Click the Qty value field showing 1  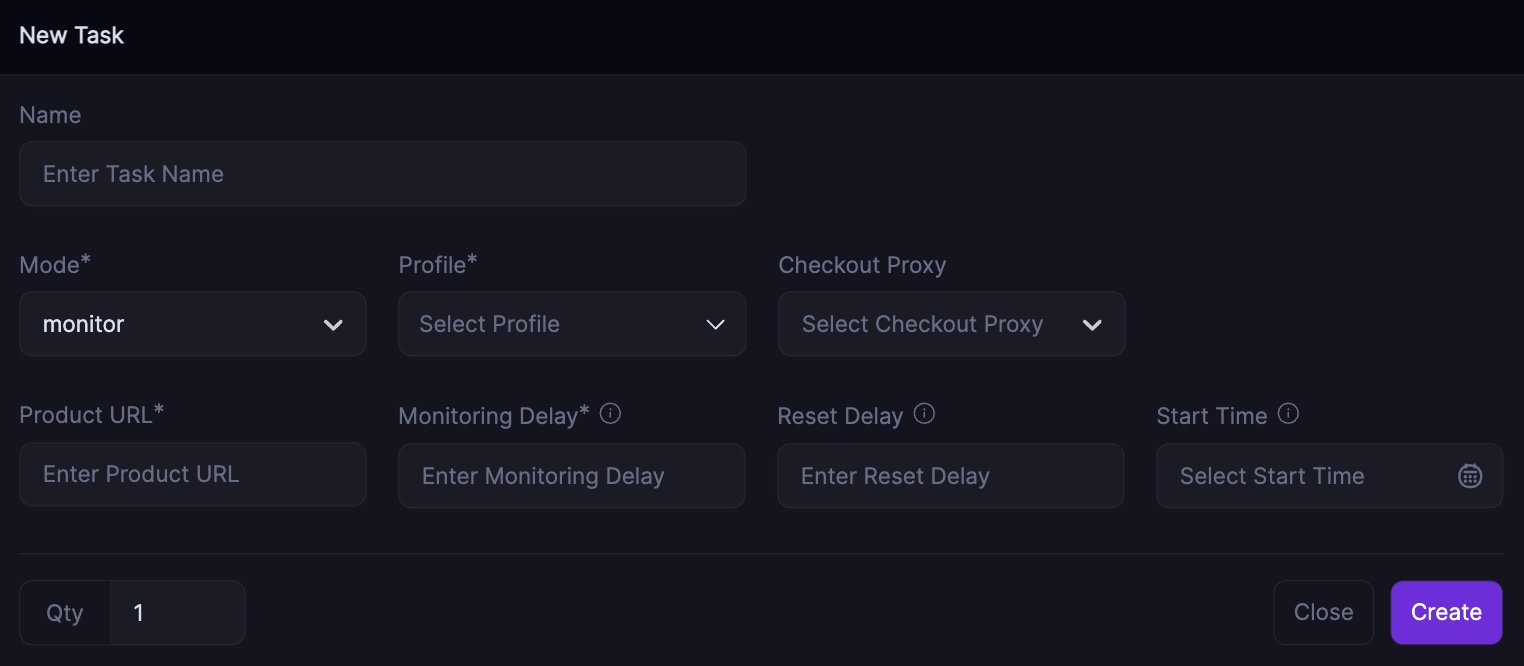[178, 612]
